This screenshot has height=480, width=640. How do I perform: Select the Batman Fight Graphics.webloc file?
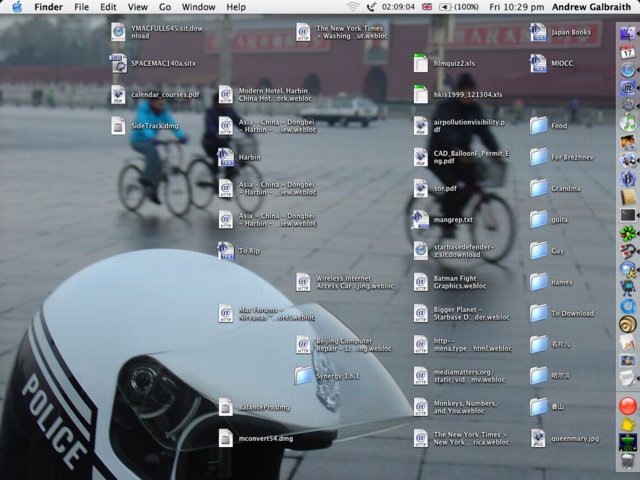point(420,282)
